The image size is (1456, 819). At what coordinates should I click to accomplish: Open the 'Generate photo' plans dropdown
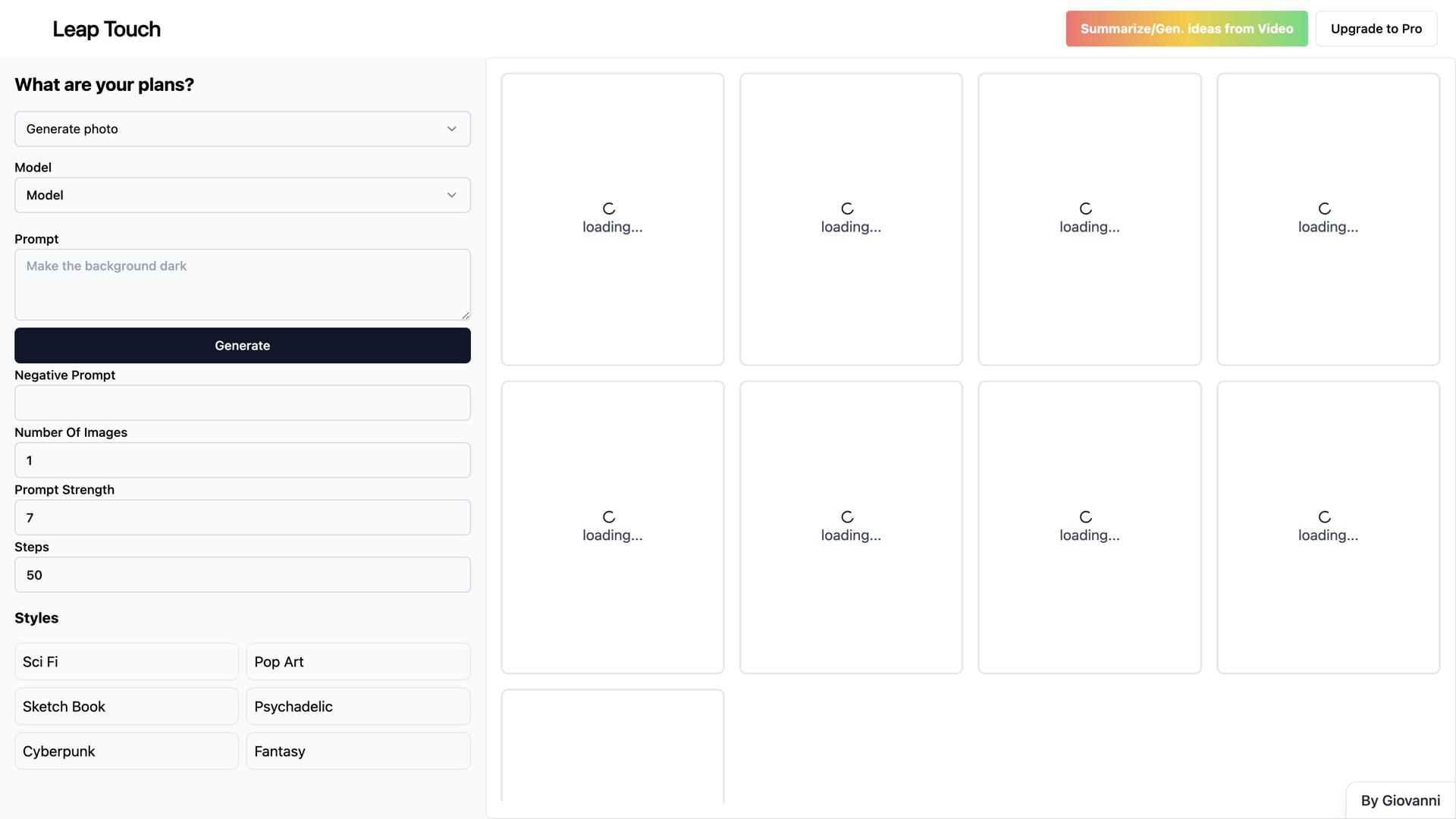coord(242,129)
